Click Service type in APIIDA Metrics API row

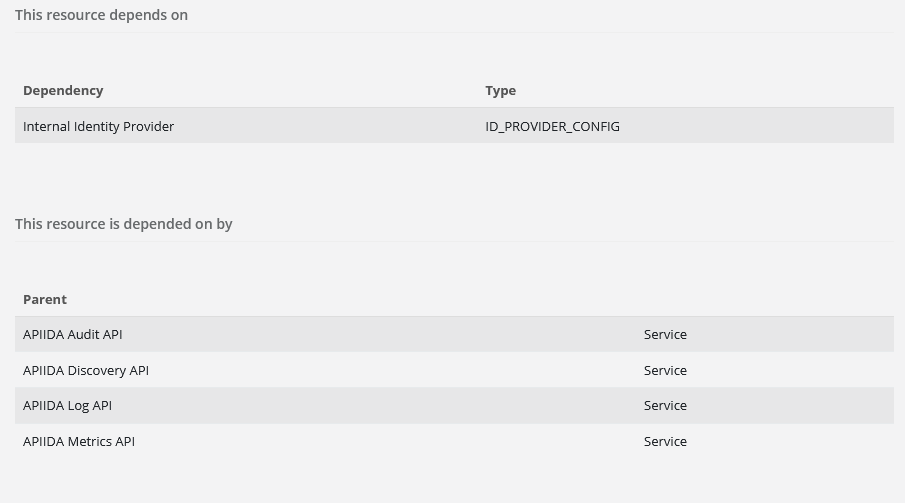[665, 441]
